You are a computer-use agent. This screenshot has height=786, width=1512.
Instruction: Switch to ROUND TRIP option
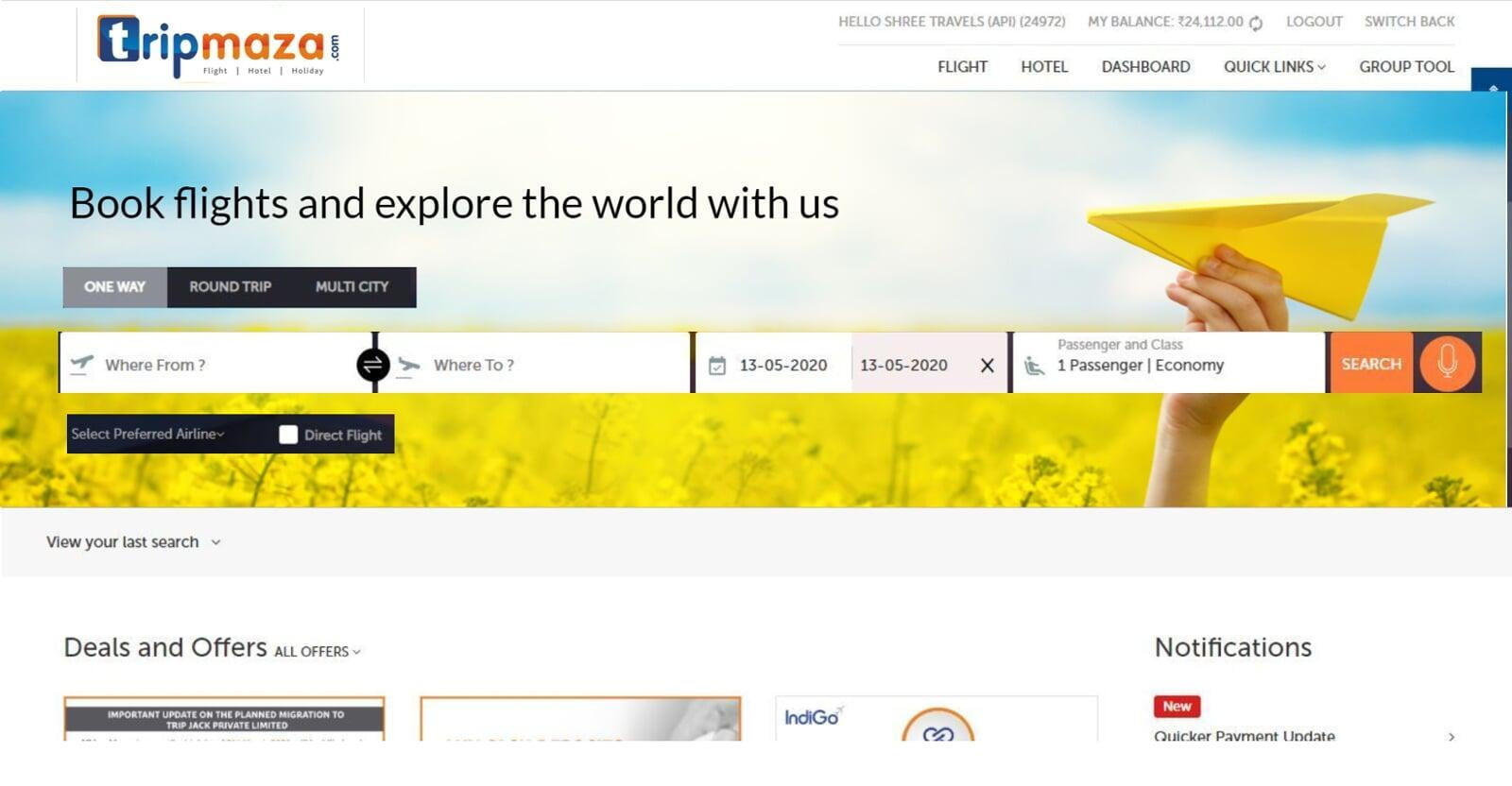[x=230, y=287]
